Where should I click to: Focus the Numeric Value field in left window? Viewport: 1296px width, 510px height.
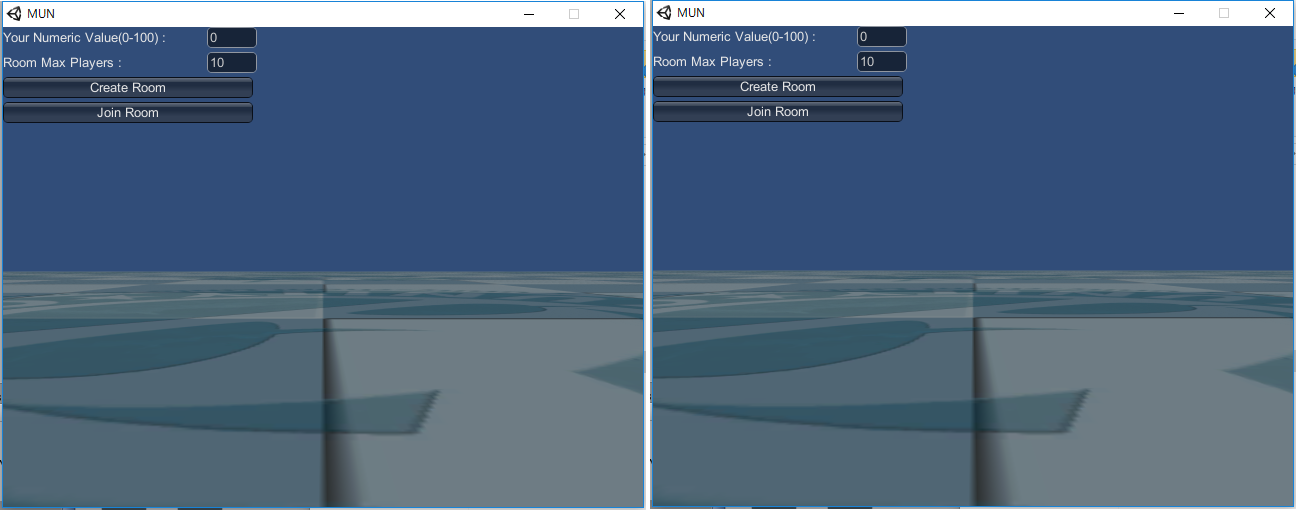coord(232,37)
